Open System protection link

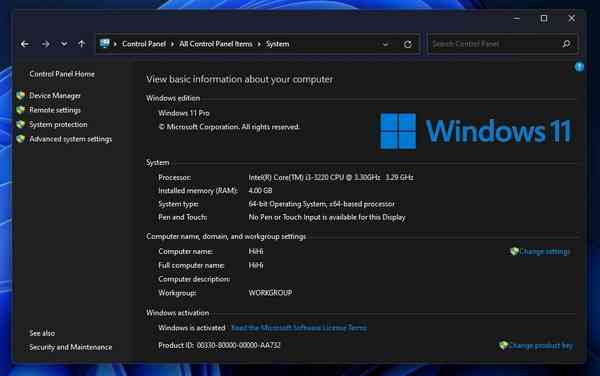point(58,125)
